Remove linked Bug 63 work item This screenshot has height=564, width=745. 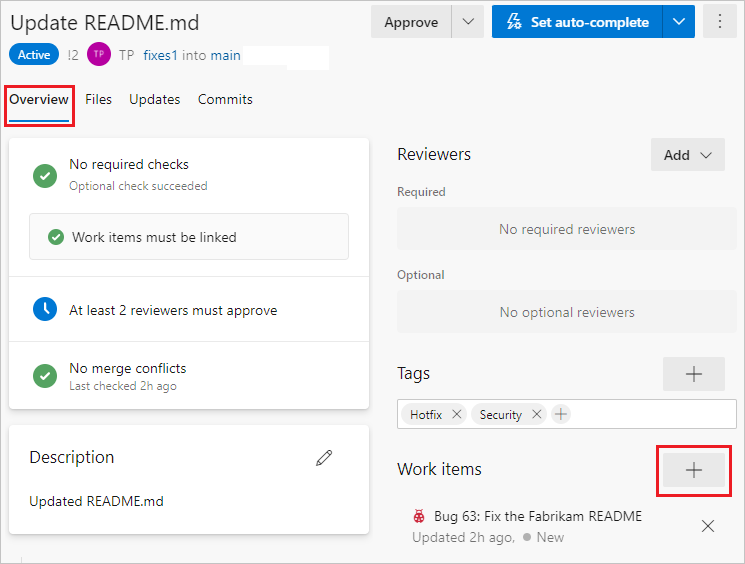coord(708,526)
